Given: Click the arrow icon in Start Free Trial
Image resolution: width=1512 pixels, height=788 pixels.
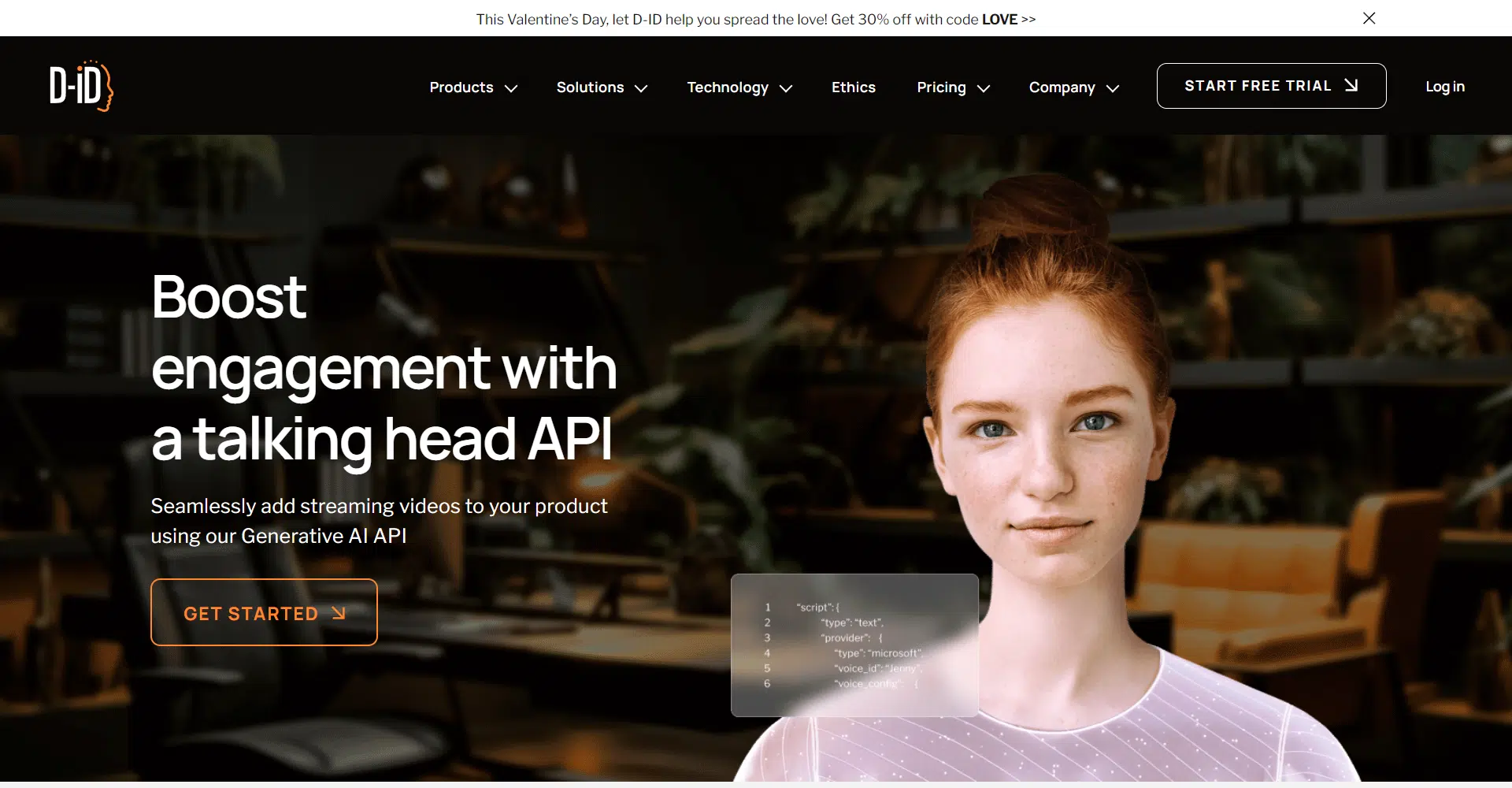Looking at the screenshot, I should 1351,85.
